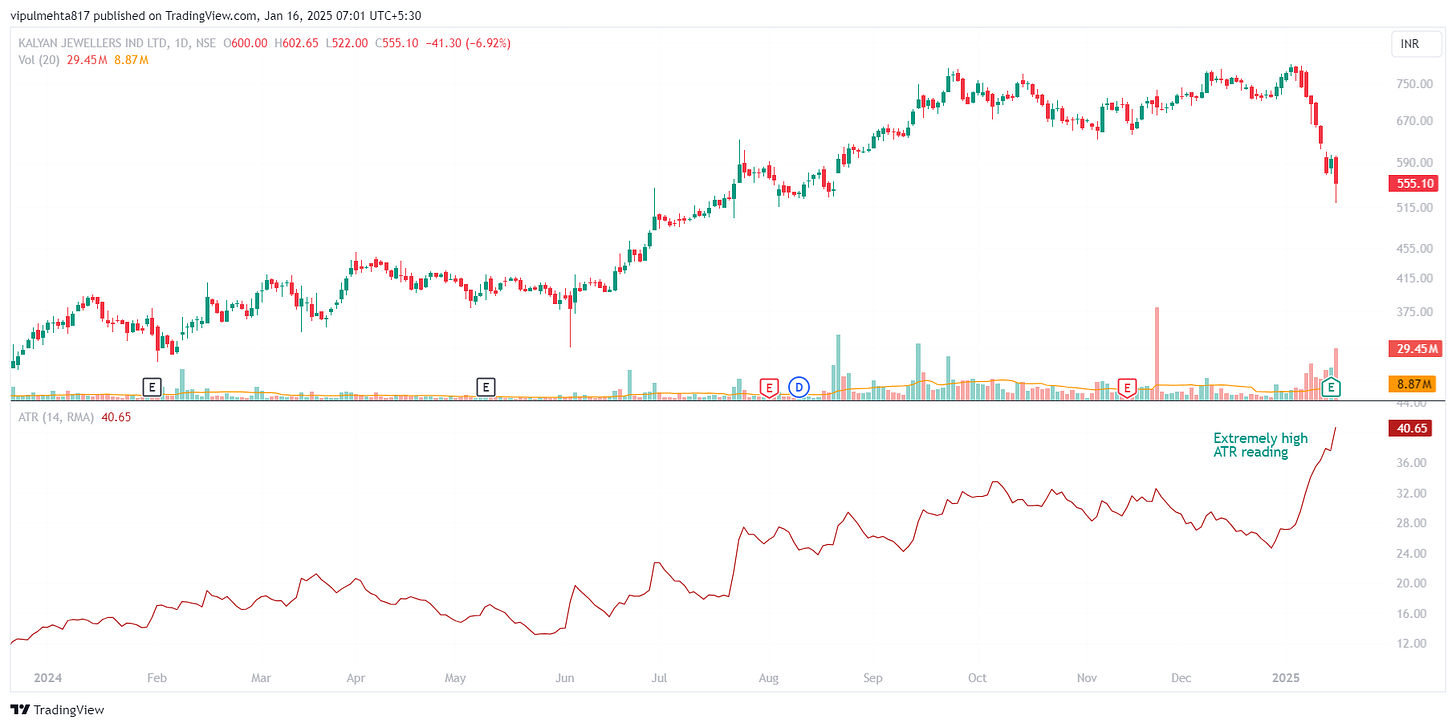
Task: Click the change value −41.30 (−6.92%)
Action: click(468, 43)
